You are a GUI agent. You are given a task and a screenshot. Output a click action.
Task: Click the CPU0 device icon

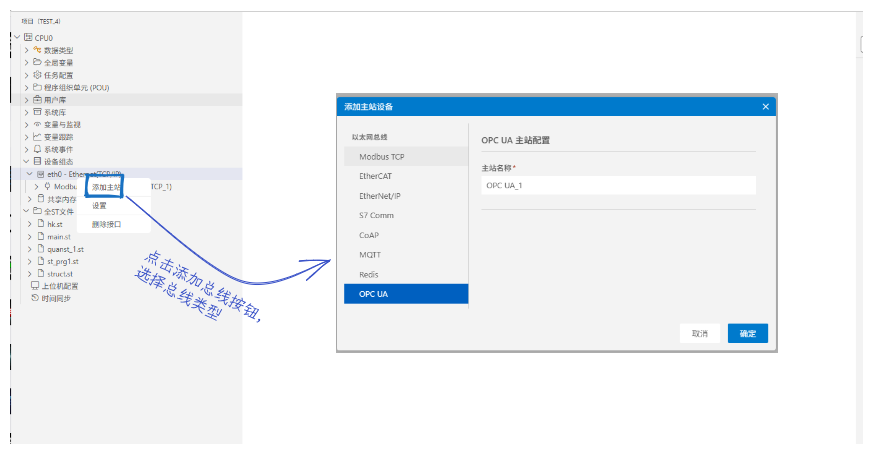[x=28, y=37]
